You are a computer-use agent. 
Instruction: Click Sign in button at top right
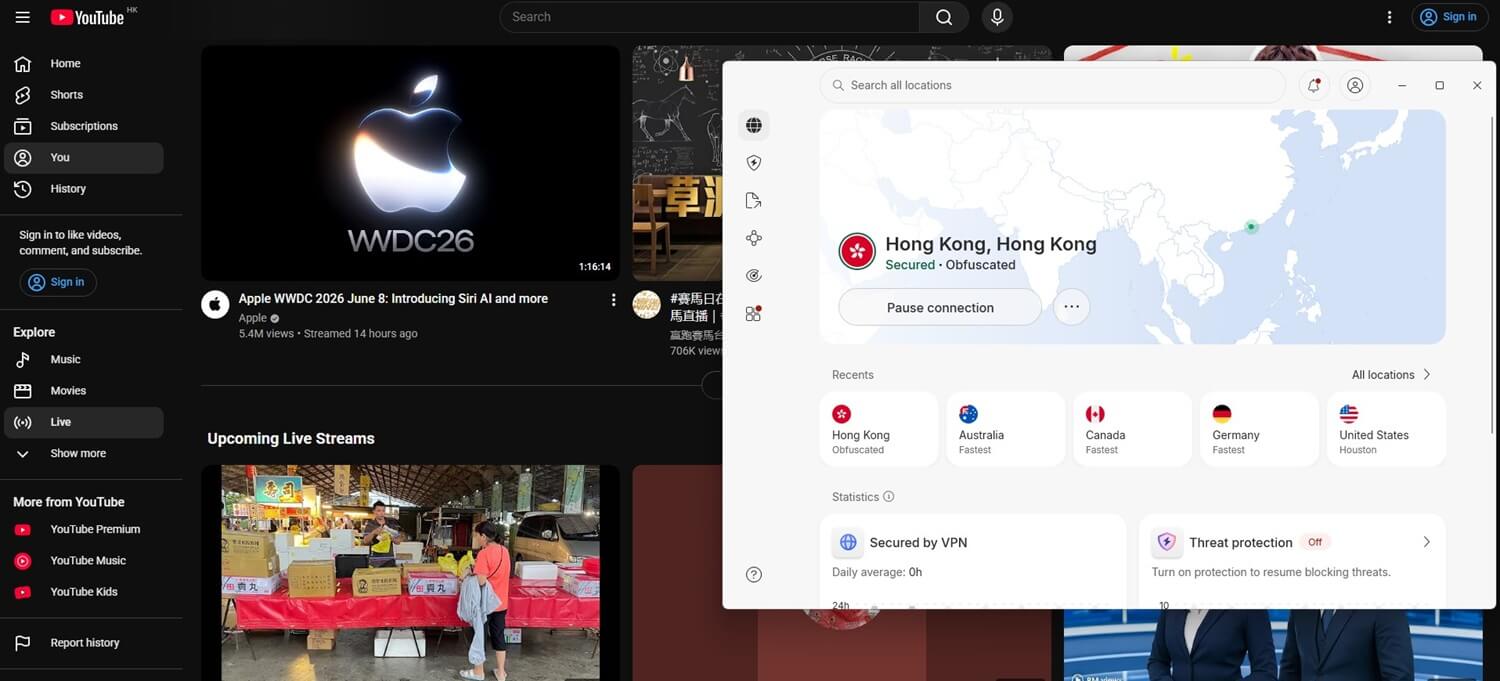1449,17
